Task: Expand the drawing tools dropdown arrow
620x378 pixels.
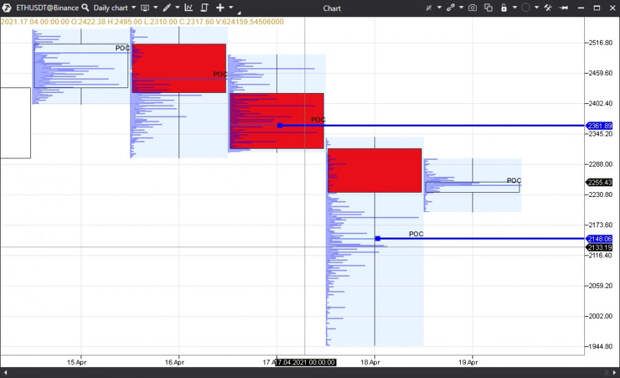Action: 177,8
